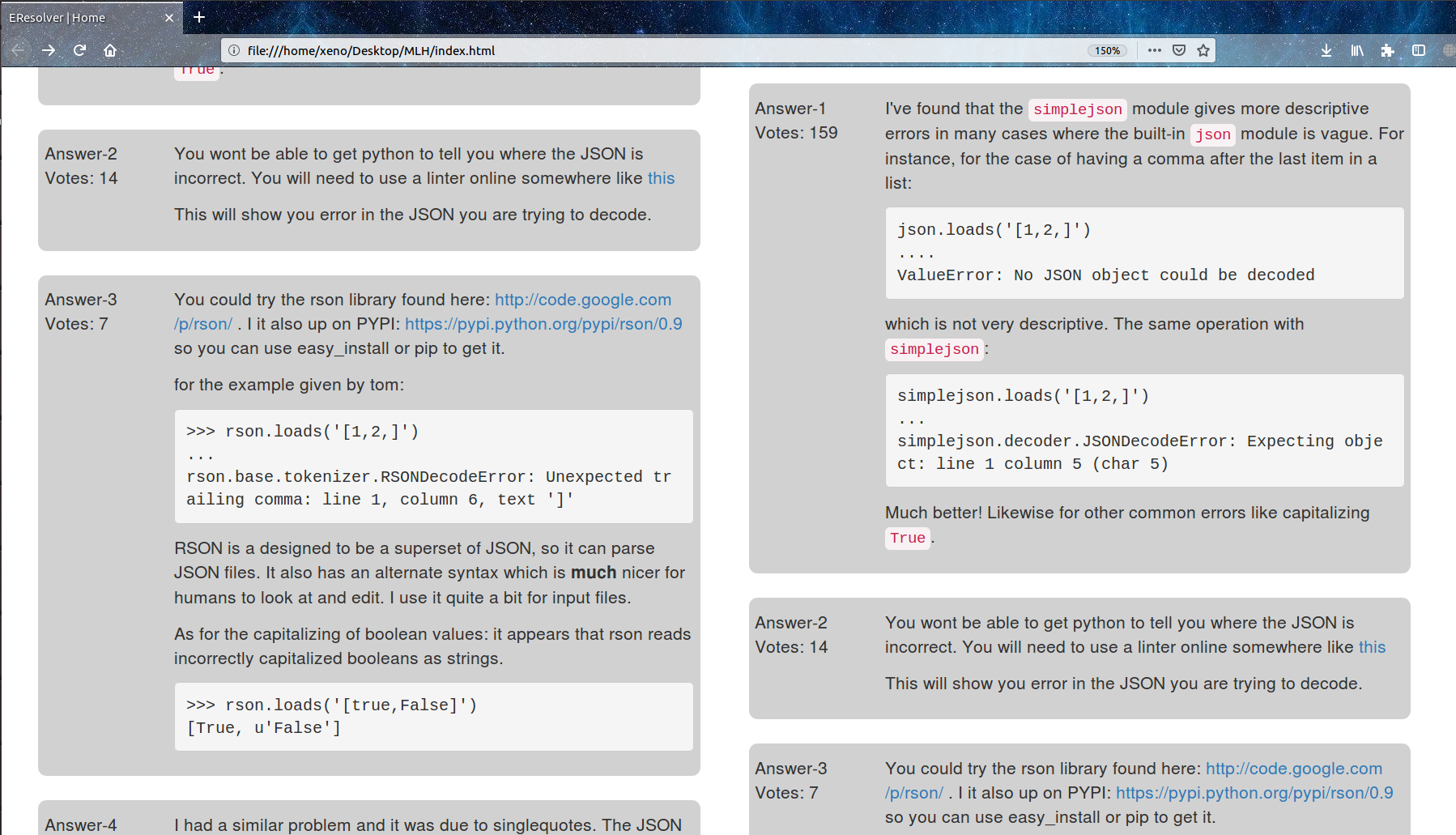Click 'Votes: 7' in the left Answer-3 card
Screen dimensions: 1456x835
tap(76, 324)
